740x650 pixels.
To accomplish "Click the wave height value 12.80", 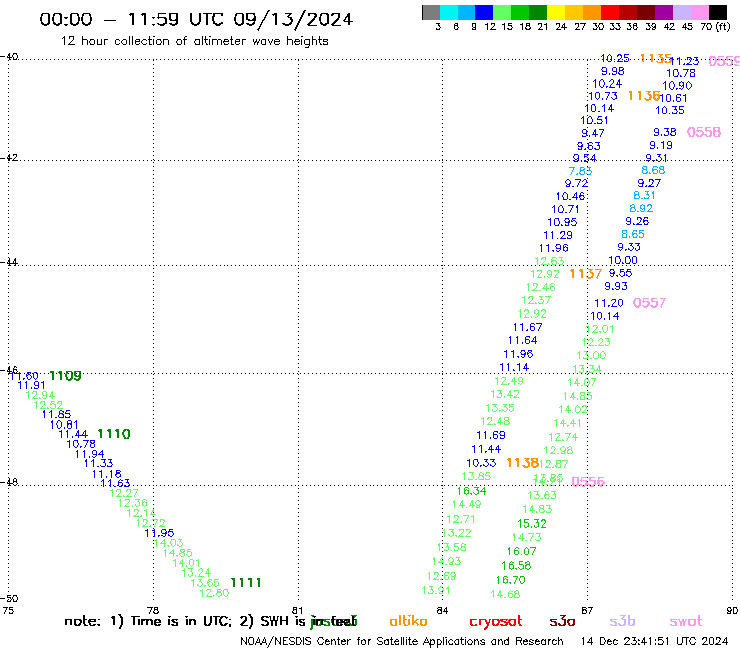I will (214, 593).
